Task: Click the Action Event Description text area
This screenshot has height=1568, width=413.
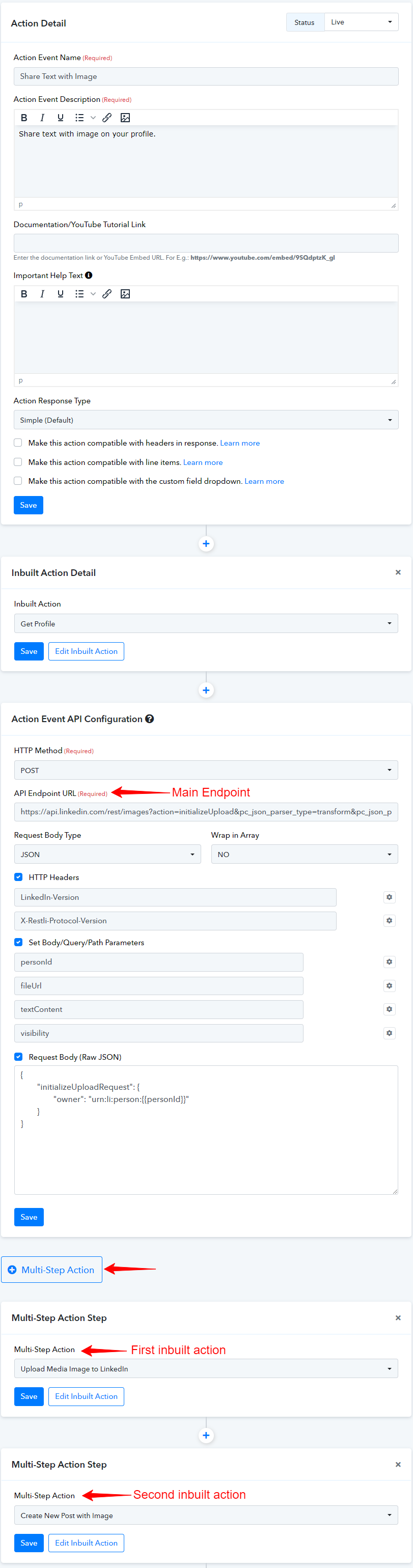Action: (x=206, y=162)
